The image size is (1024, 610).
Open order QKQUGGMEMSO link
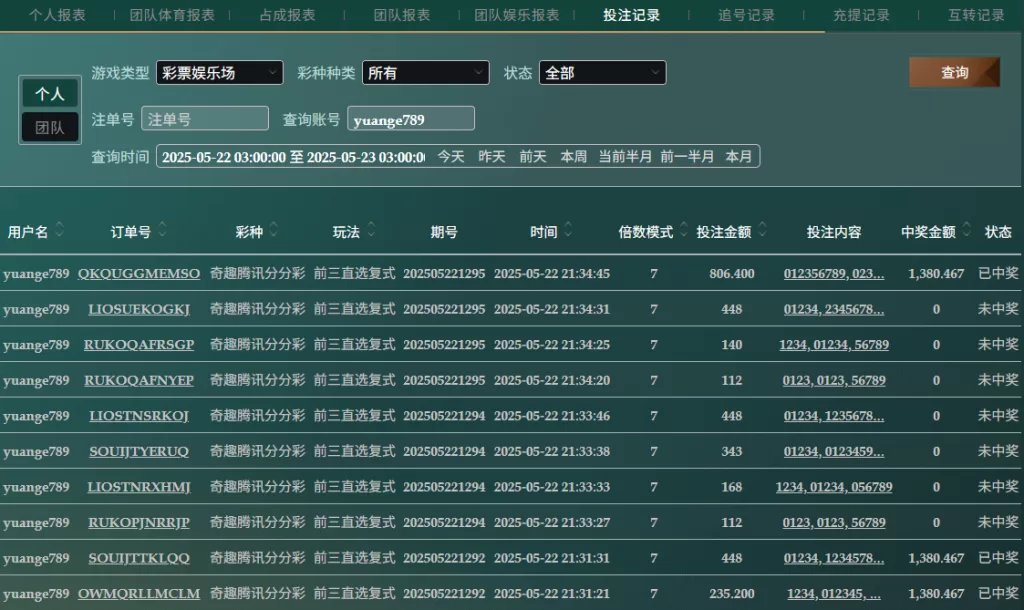point(139,274)
